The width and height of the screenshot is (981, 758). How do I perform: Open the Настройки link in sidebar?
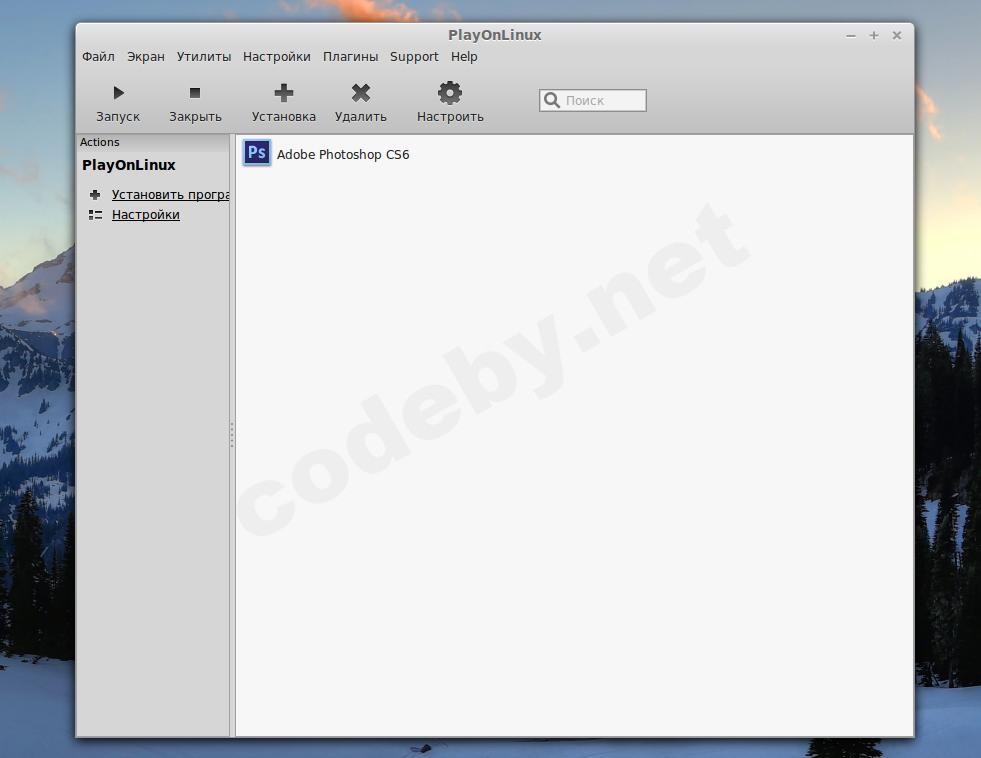(x=146, y=215)
